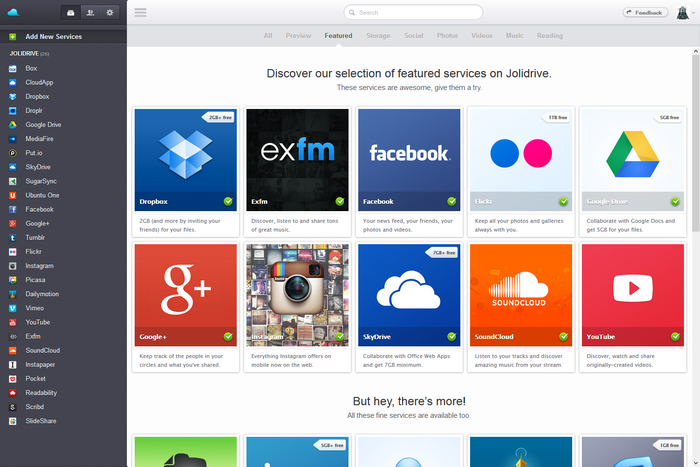This screenshot has height=467, width=700.
Task: Open Scribd in the sidebar list
Action: [34, 407]
